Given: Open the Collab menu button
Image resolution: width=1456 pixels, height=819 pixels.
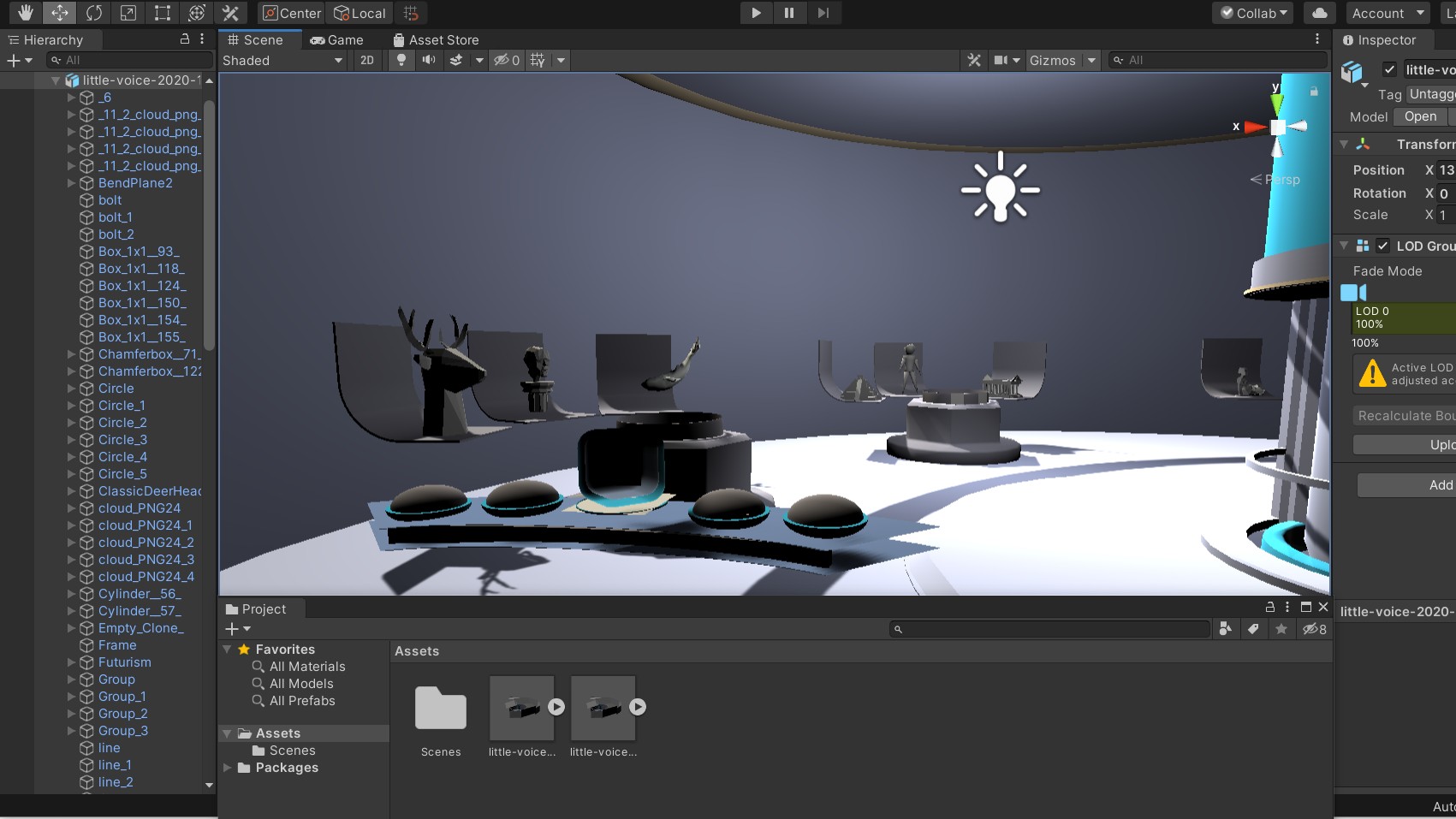Looking at the screenshot, I should tap(1254, 13).
